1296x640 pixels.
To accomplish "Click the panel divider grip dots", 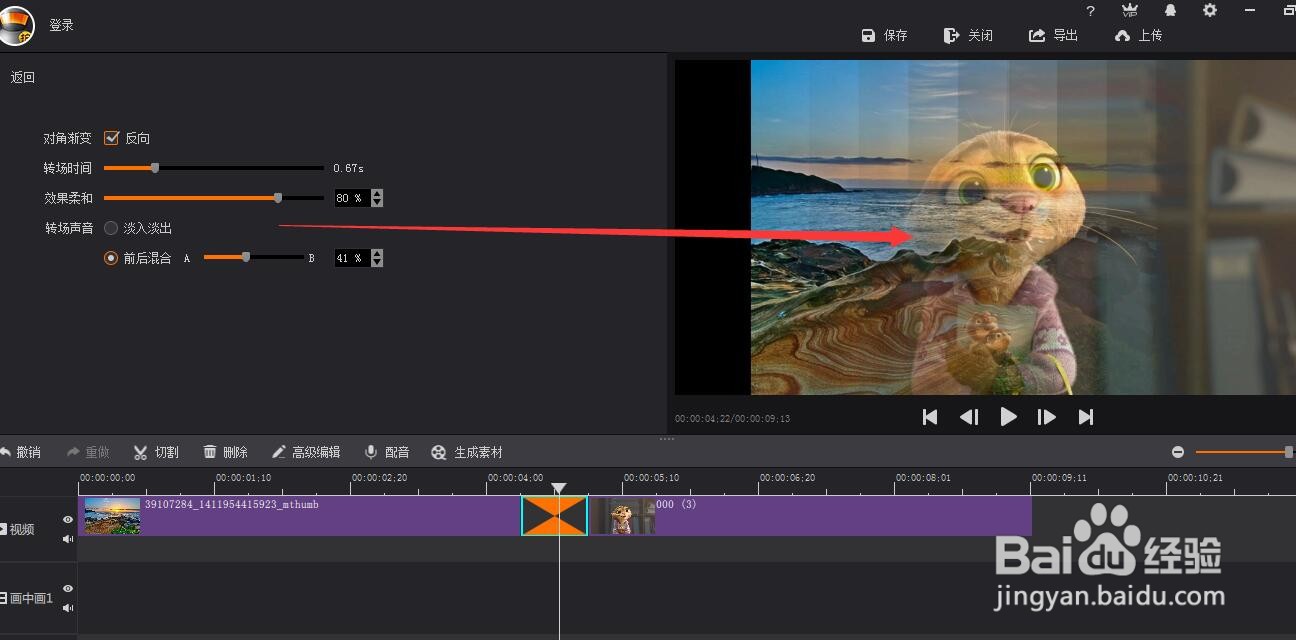I will pyautogui.click(x=667, y=439).
